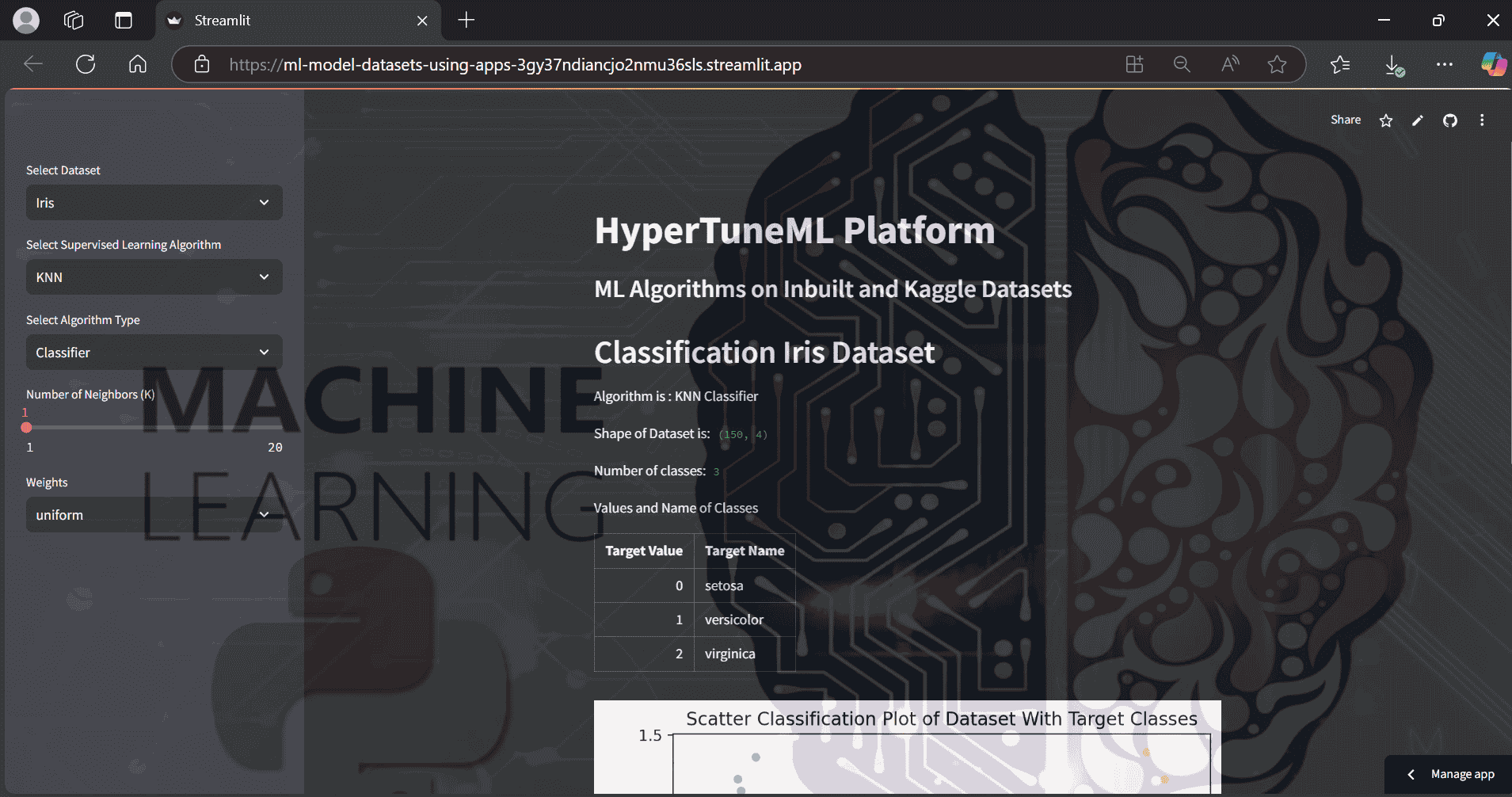Screen dimensions: 1512x797
Task: Open the browser profile avatar
Action: [x=26, y=21]
